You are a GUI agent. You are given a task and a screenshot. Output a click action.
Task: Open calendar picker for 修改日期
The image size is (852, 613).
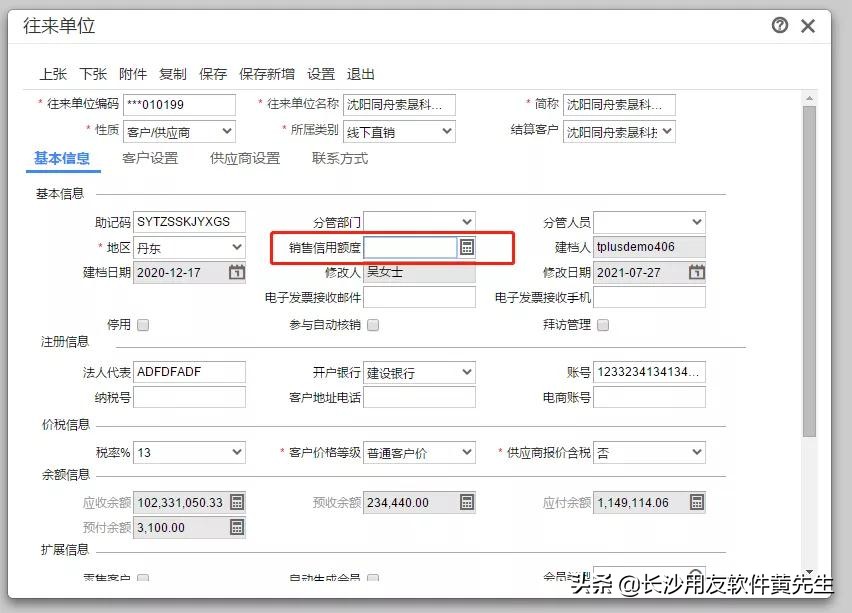coord(697,272)
